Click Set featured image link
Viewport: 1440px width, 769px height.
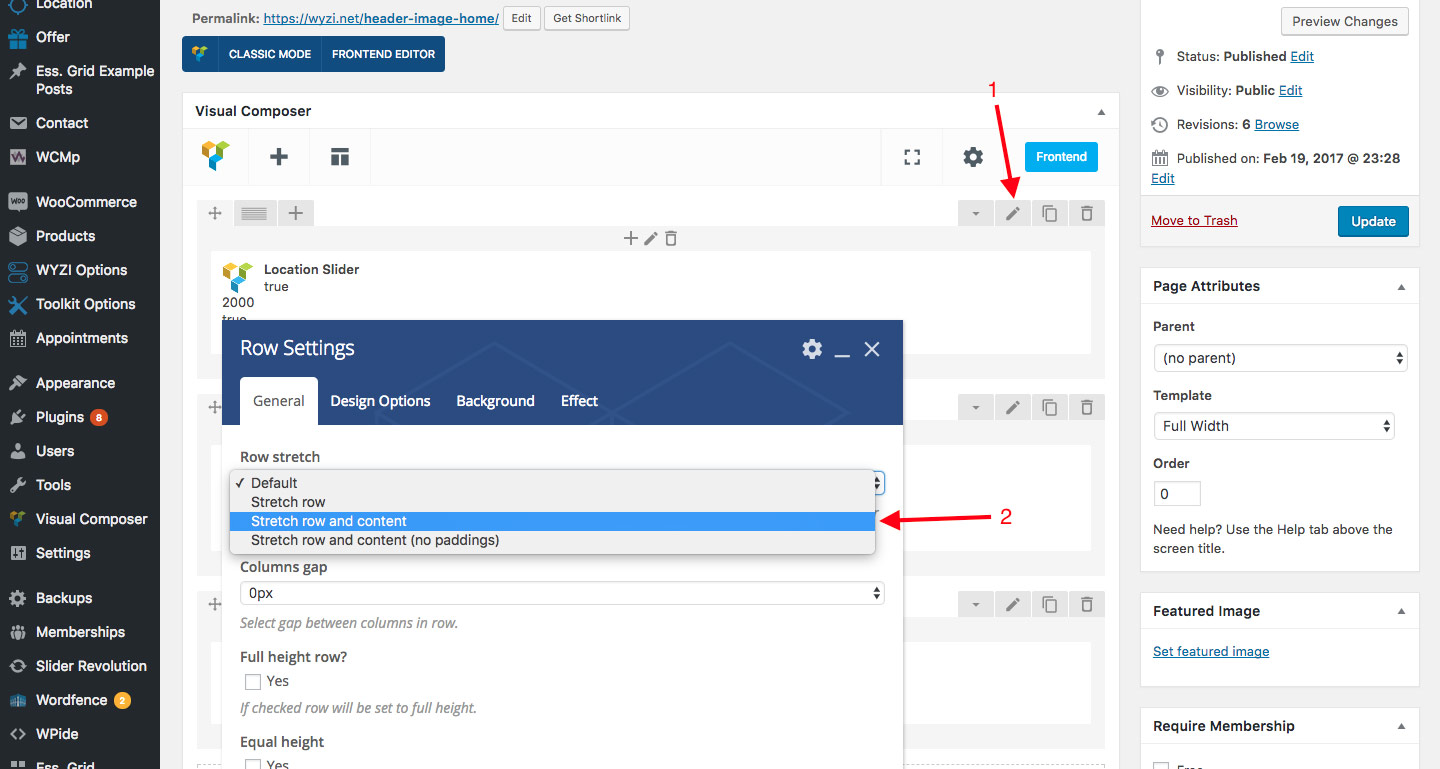click(x=1211, y=652)
